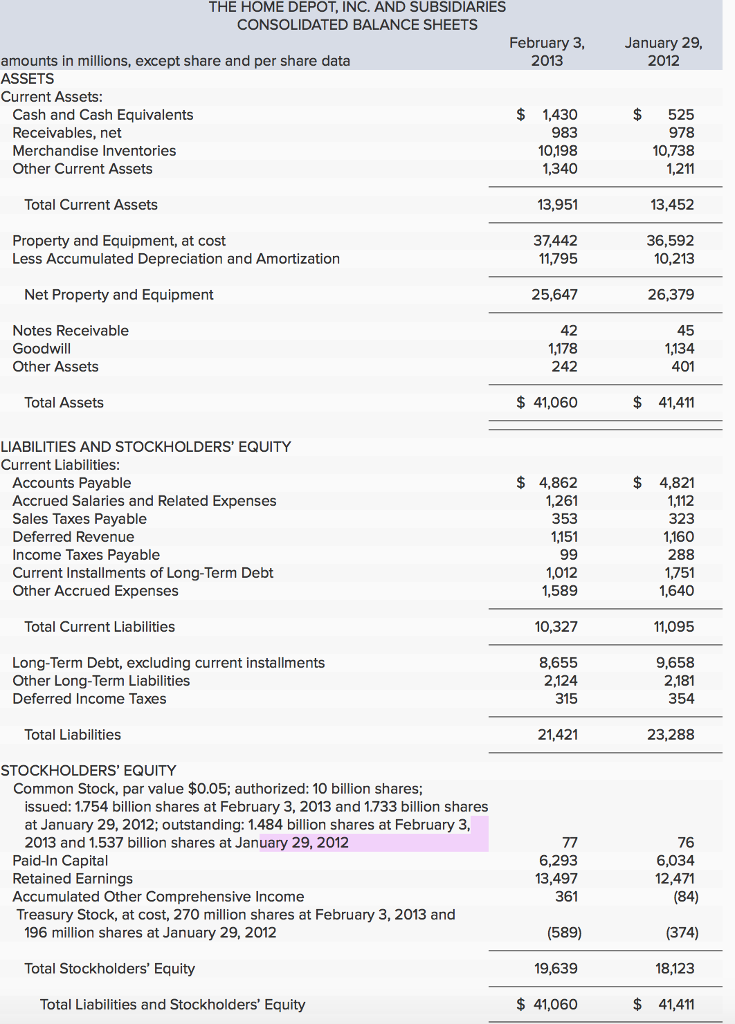Click the Net Property and Equipment label

click(x=119, y=295)
